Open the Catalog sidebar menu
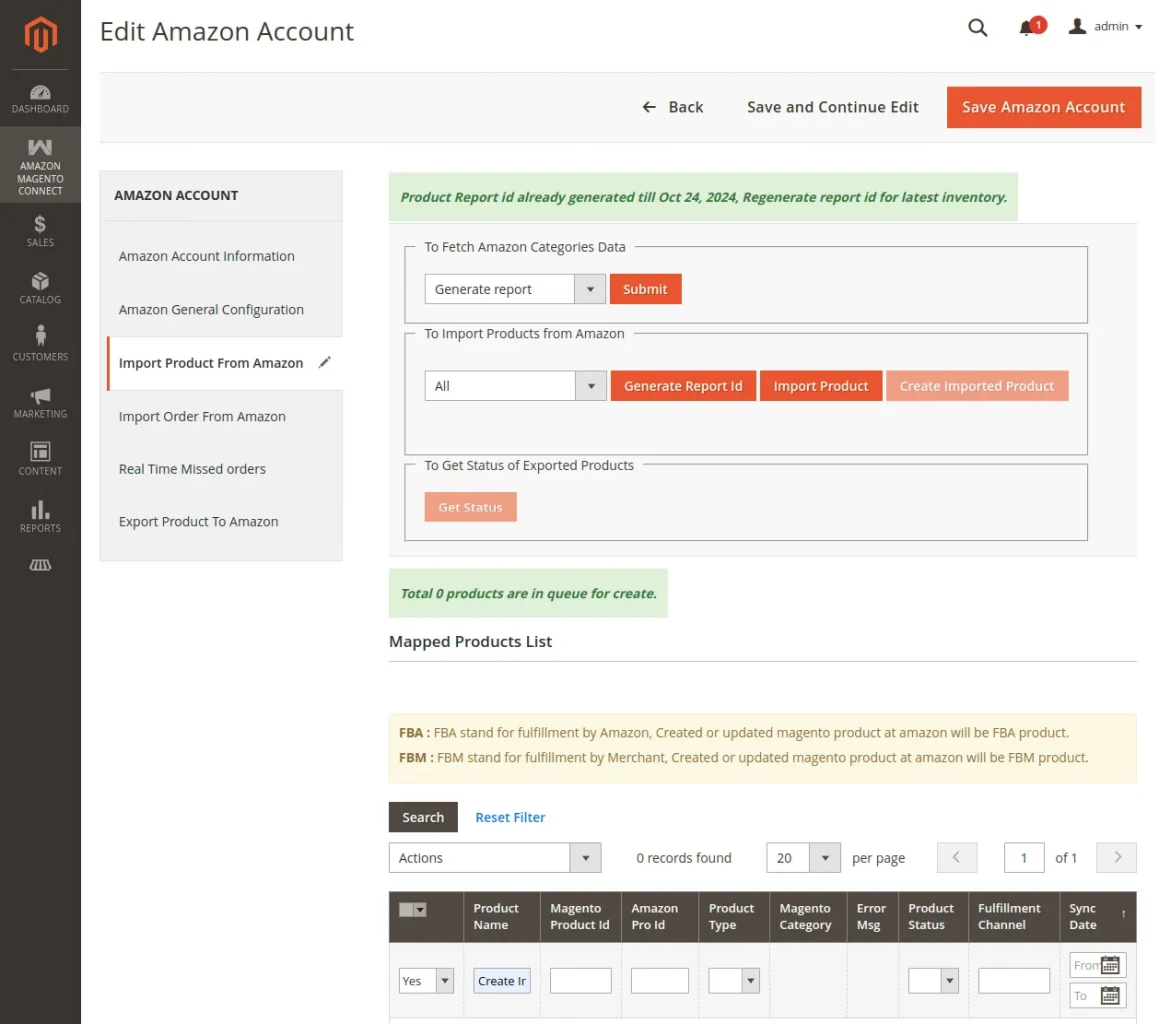 pos(40,288)
